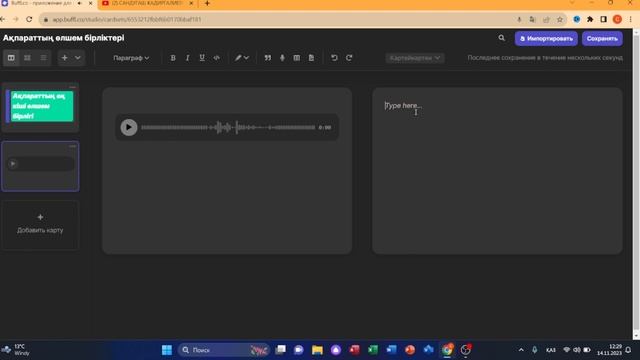Toggle the browser side panel
This screenshot has width=640, height=360.
[x=604, y=19]
